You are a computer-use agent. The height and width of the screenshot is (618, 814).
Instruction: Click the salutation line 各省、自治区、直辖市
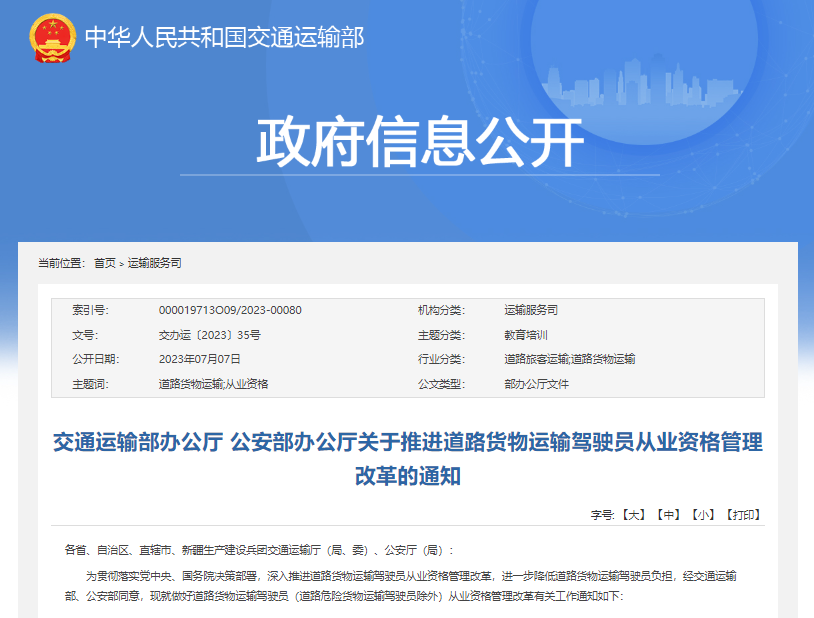259,550
